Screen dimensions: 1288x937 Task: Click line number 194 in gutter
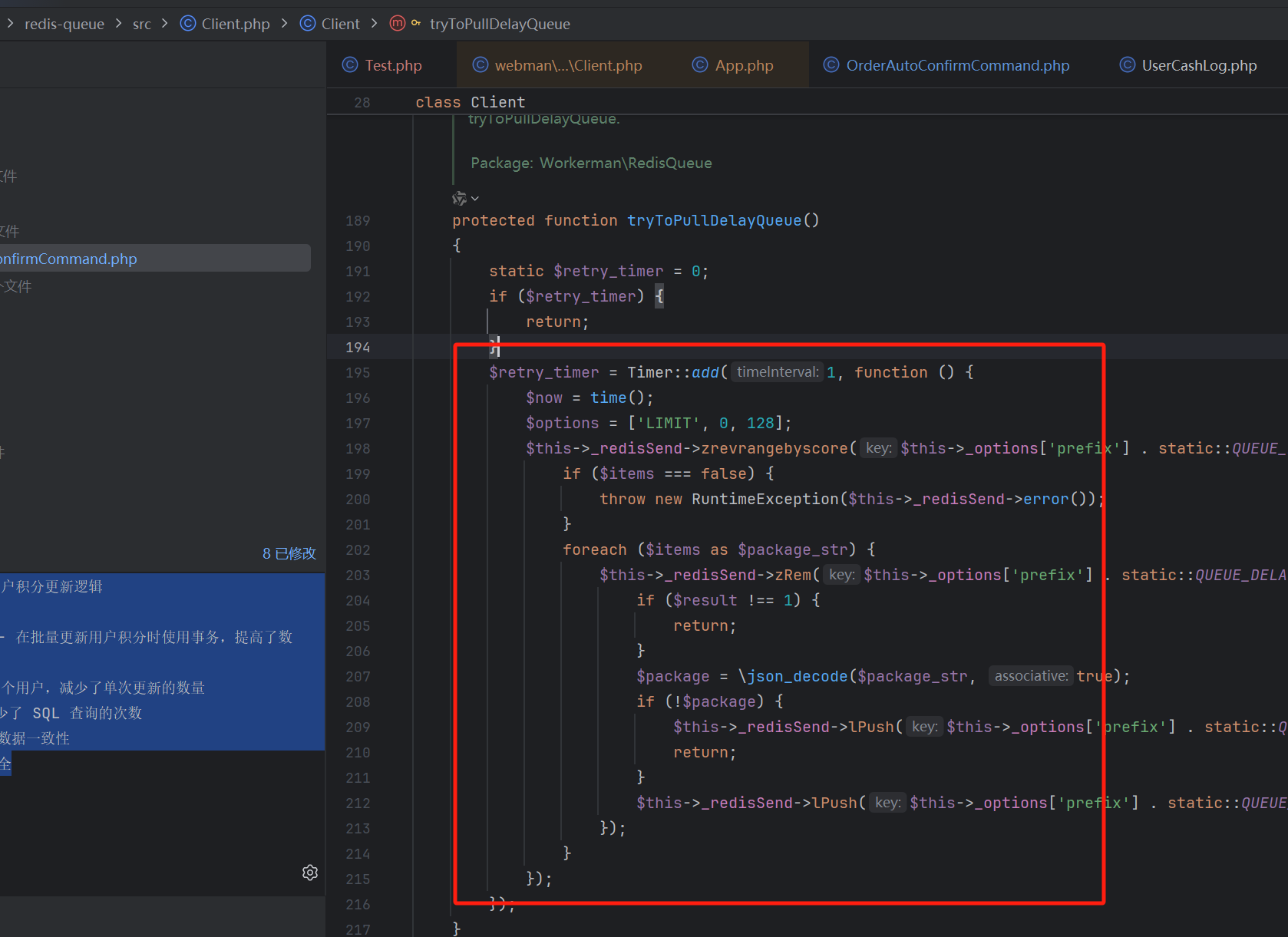tap(358, 348)
